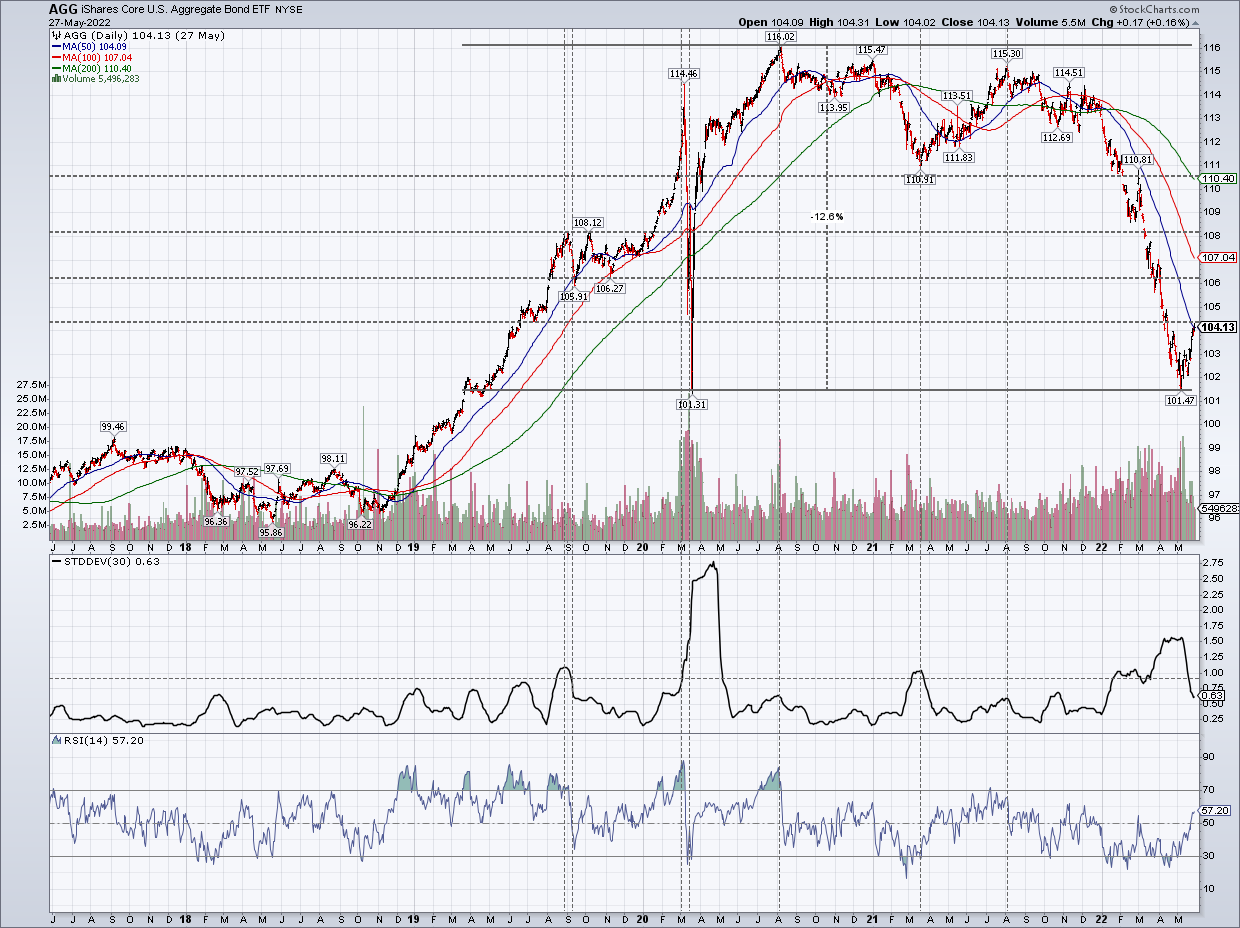The image size is (1240, 928).
Task: Click the 114.51 price label
Action: point(1069,72)
